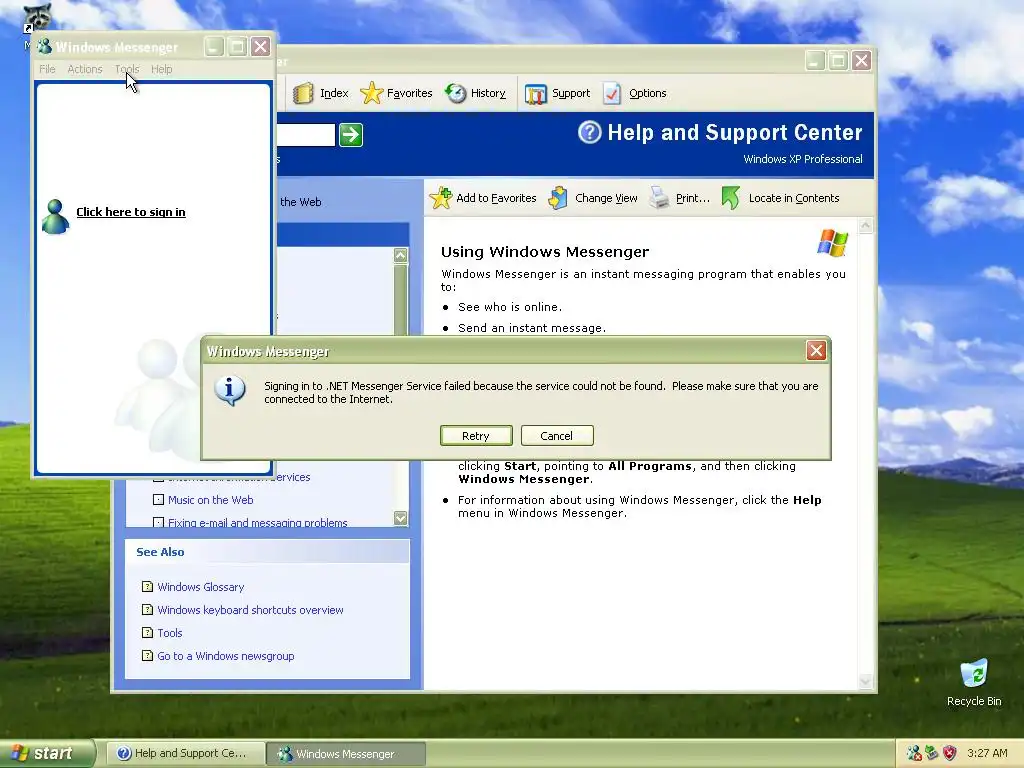Click the icon beside Windows keyboard shortcuts overview
The image size is (1024, 768).
tap(148, 609)
